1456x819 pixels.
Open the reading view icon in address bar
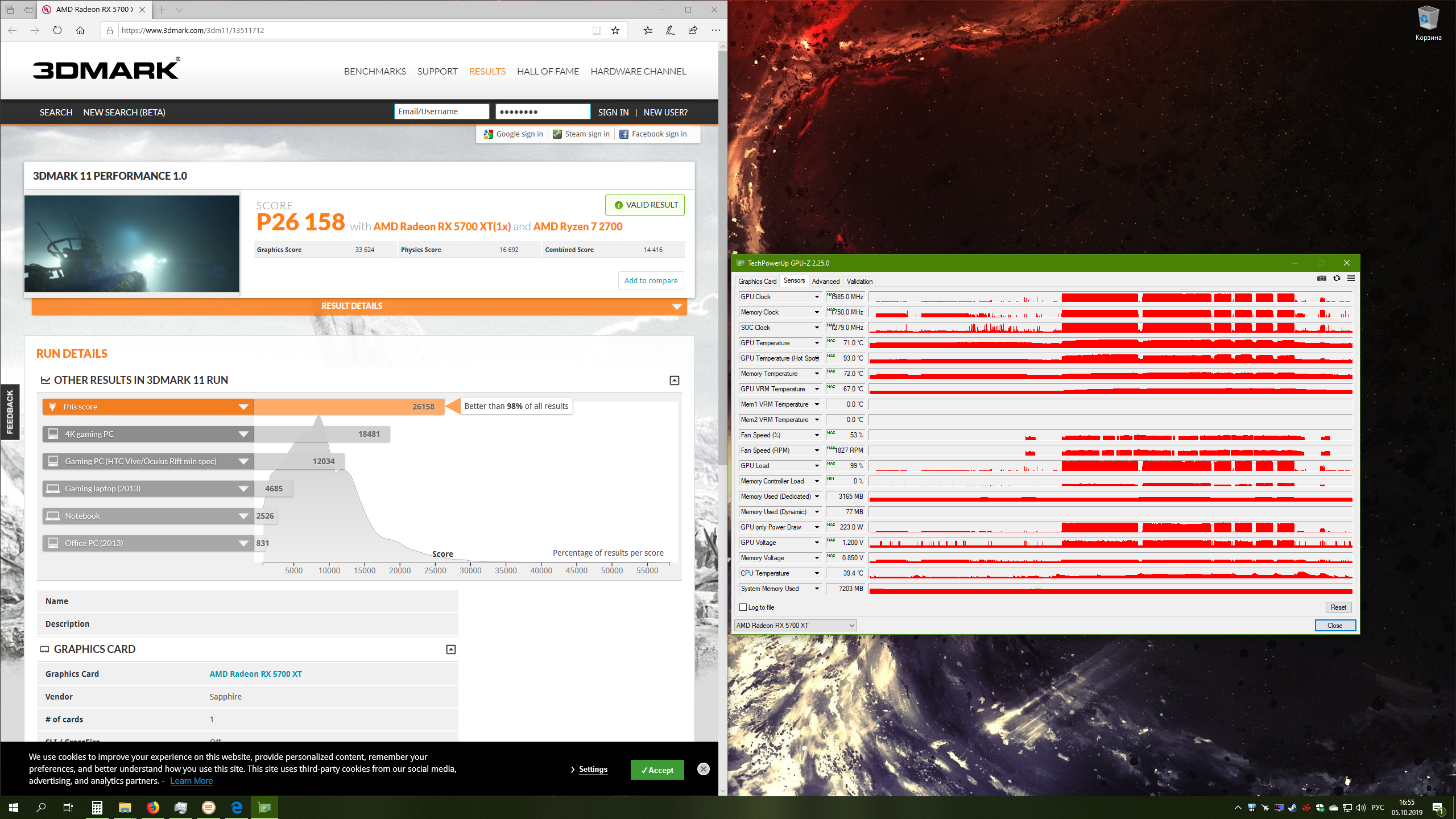point(597,30)
